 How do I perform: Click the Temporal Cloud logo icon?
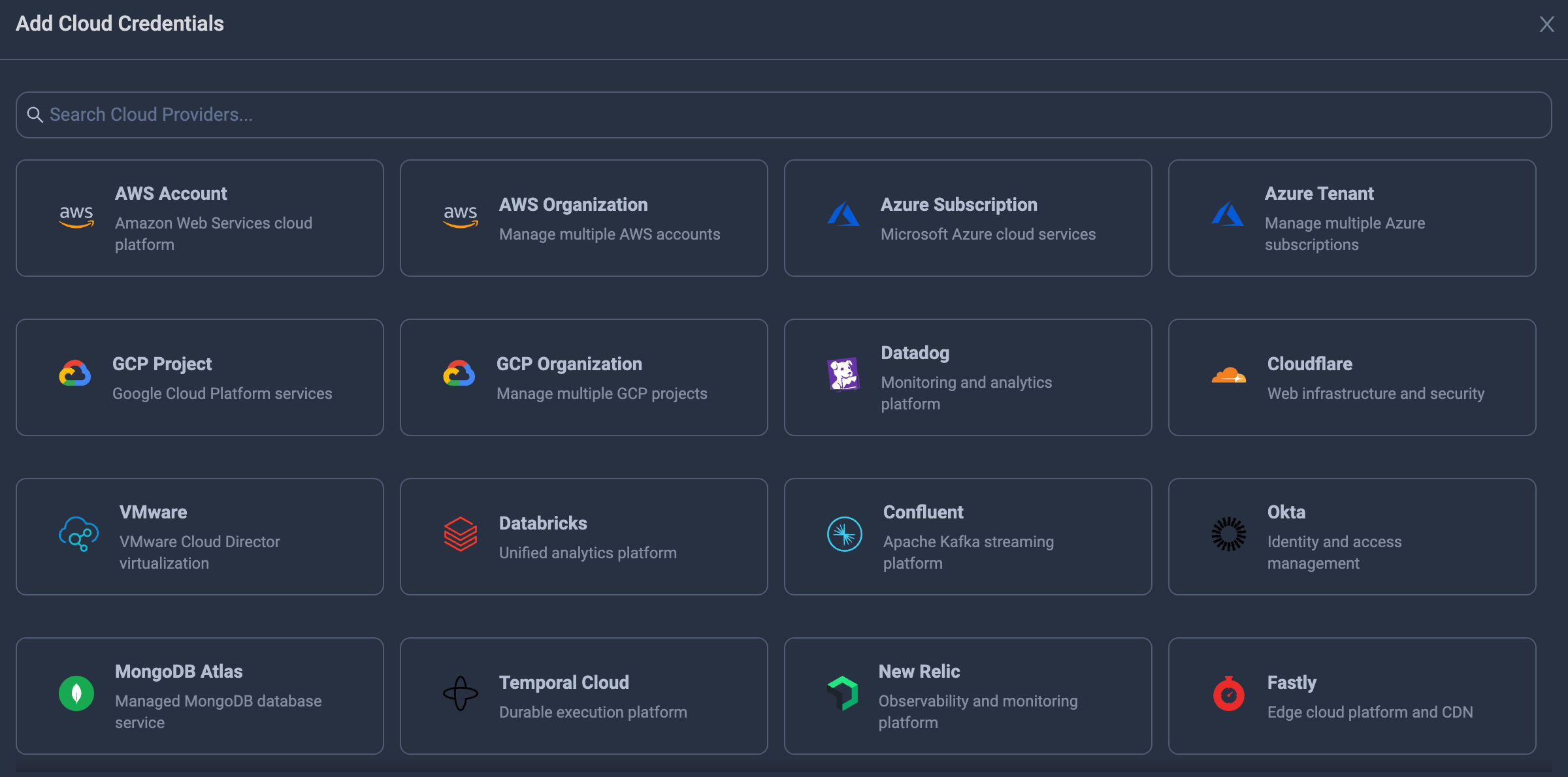point(460,693)
